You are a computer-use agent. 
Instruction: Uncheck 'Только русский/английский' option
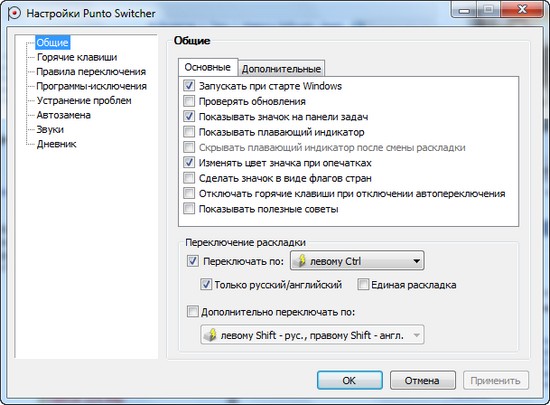206,284
